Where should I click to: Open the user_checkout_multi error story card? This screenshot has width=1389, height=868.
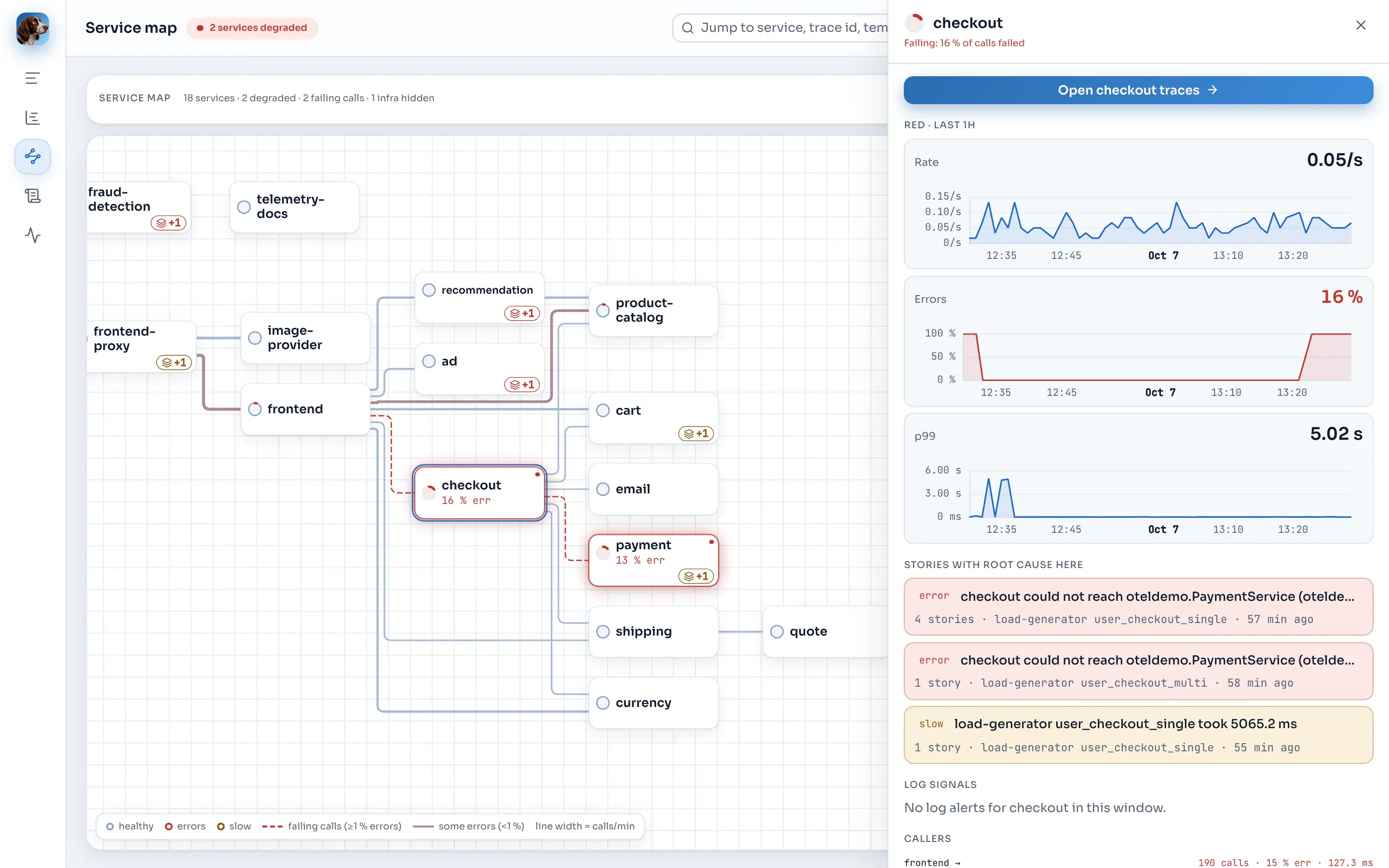click(1138, 670)
